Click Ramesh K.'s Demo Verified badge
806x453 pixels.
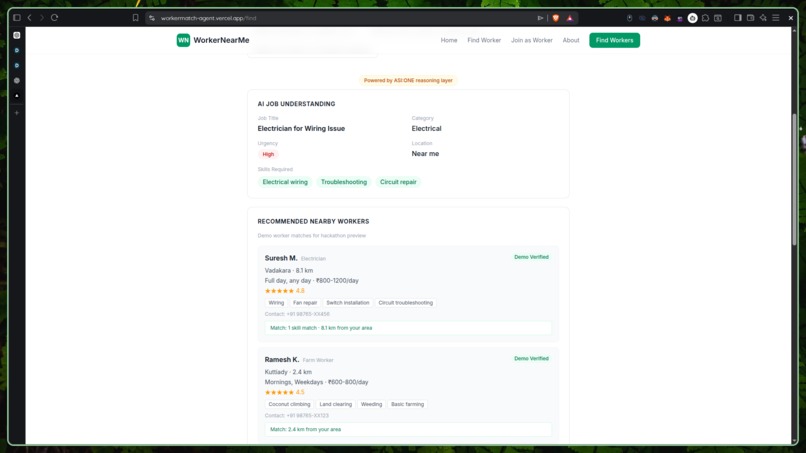[x=531, y=358]
